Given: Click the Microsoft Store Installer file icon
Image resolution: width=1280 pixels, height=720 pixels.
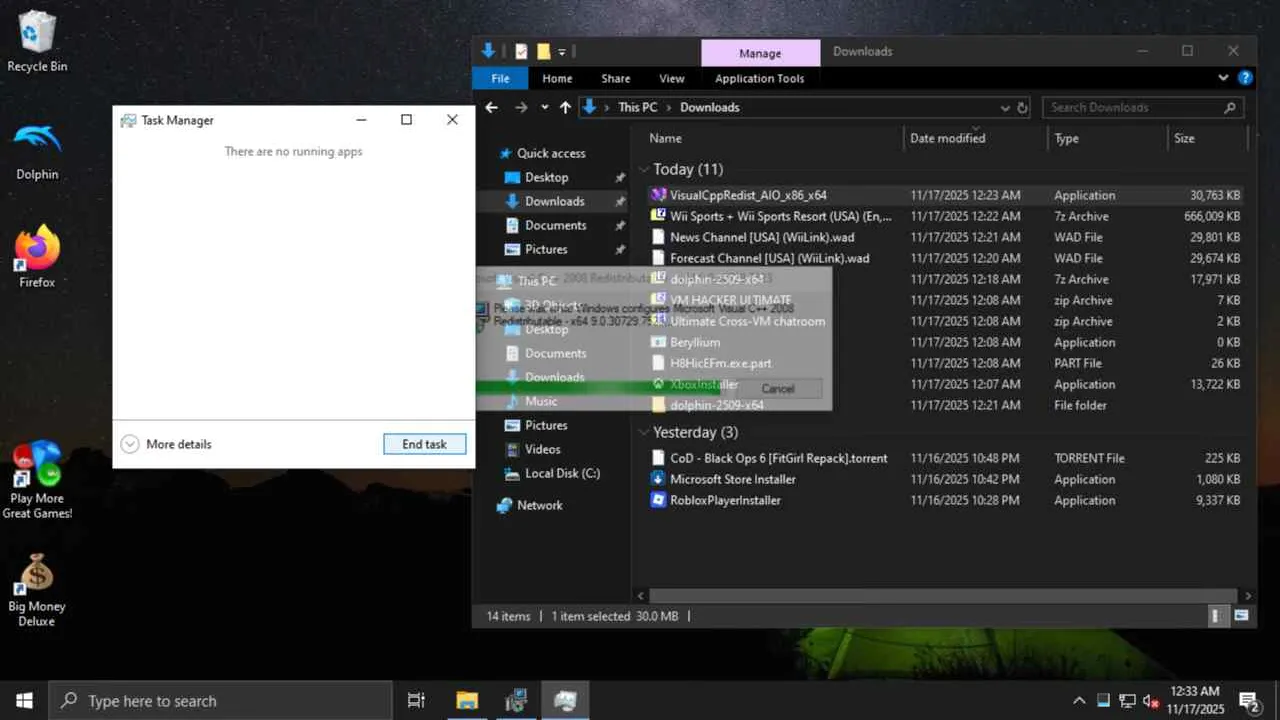Looking at the screenshot, I should (658, 479).
